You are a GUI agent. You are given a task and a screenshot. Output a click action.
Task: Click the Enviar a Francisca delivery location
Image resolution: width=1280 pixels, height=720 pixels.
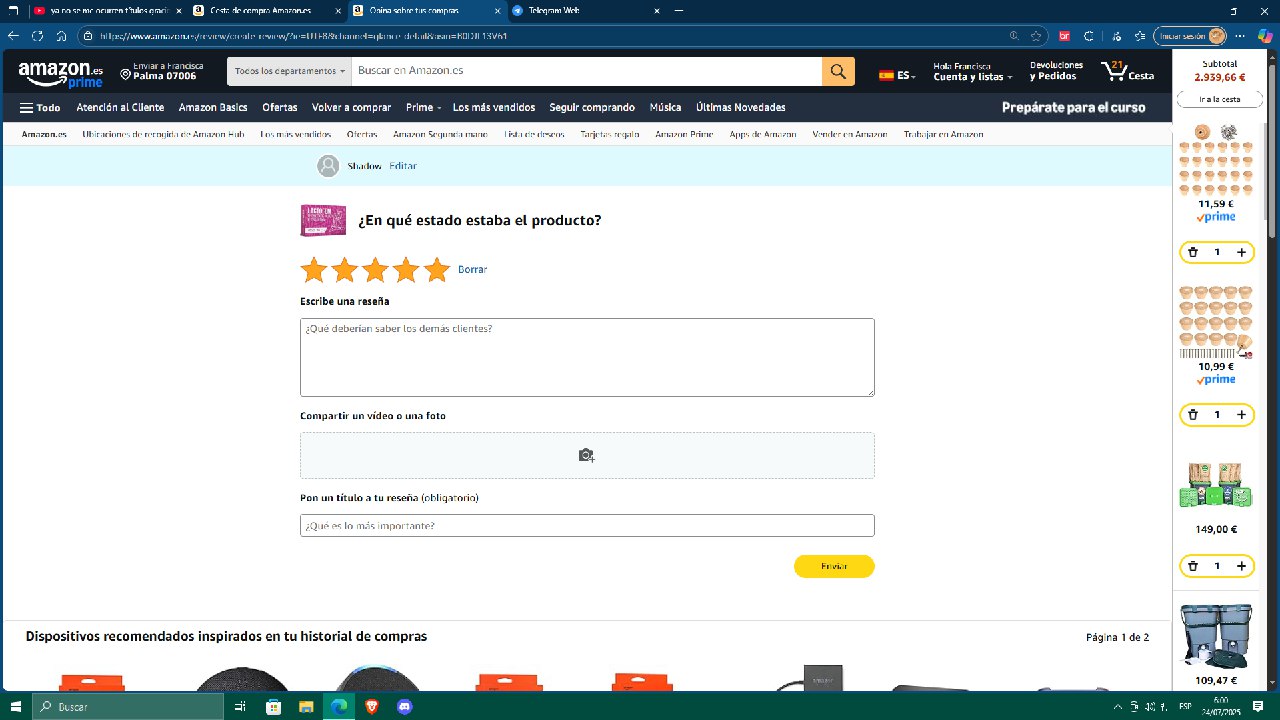click(x=161, y=71)
